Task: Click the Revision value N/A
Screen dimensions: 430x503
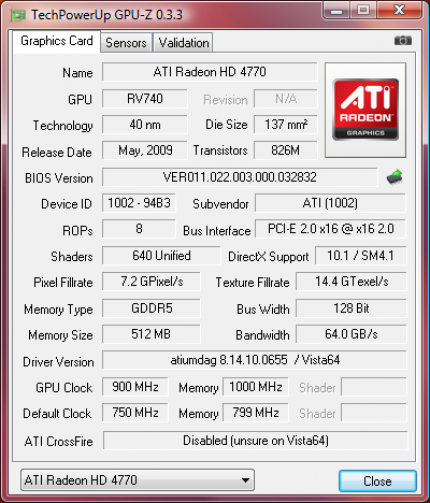Action: (286, 99)
